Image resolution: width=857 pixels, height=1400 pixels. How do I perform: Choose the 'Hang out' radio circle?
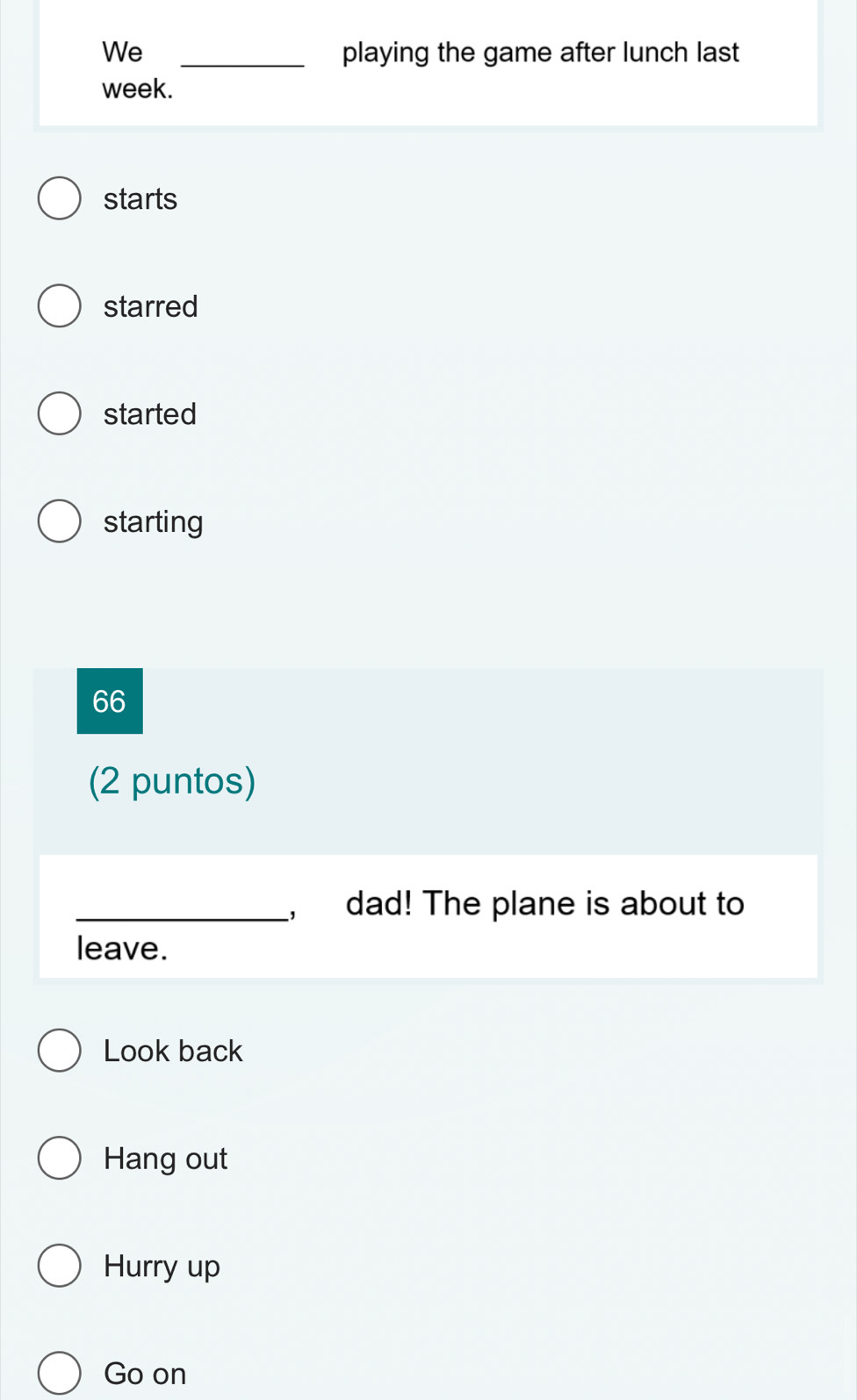pyautogui.click(x=59, y=1159)
